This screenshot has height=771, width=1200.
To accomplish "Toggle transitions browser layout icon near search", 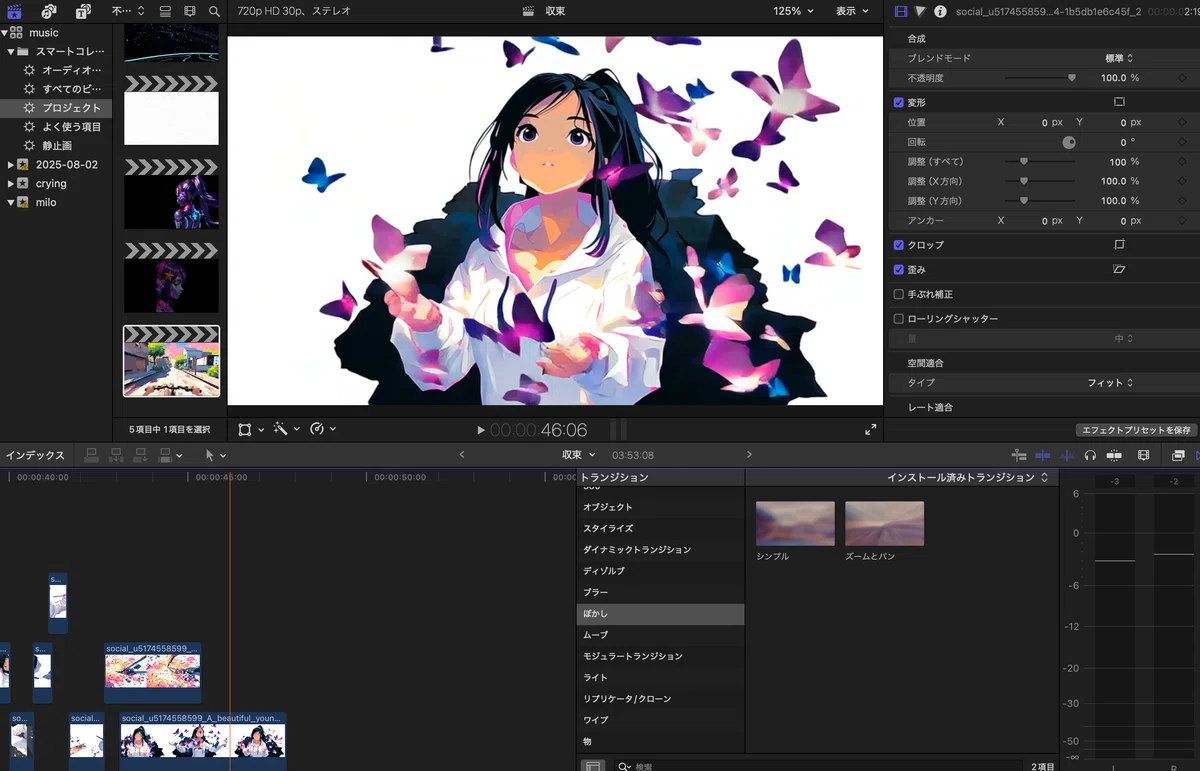I will 593,766.
